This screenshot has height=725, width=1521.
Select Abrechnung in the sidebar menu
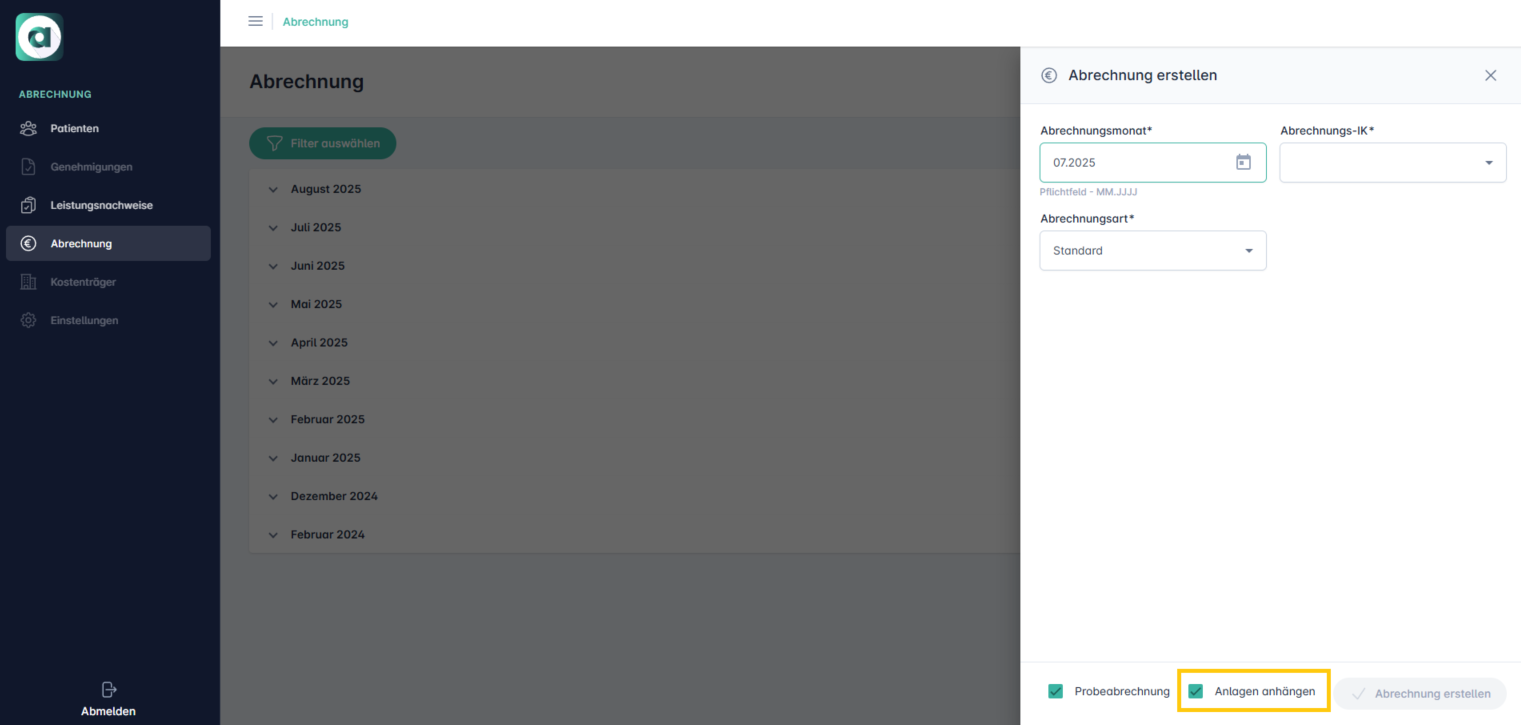click(x=81, y=244)
